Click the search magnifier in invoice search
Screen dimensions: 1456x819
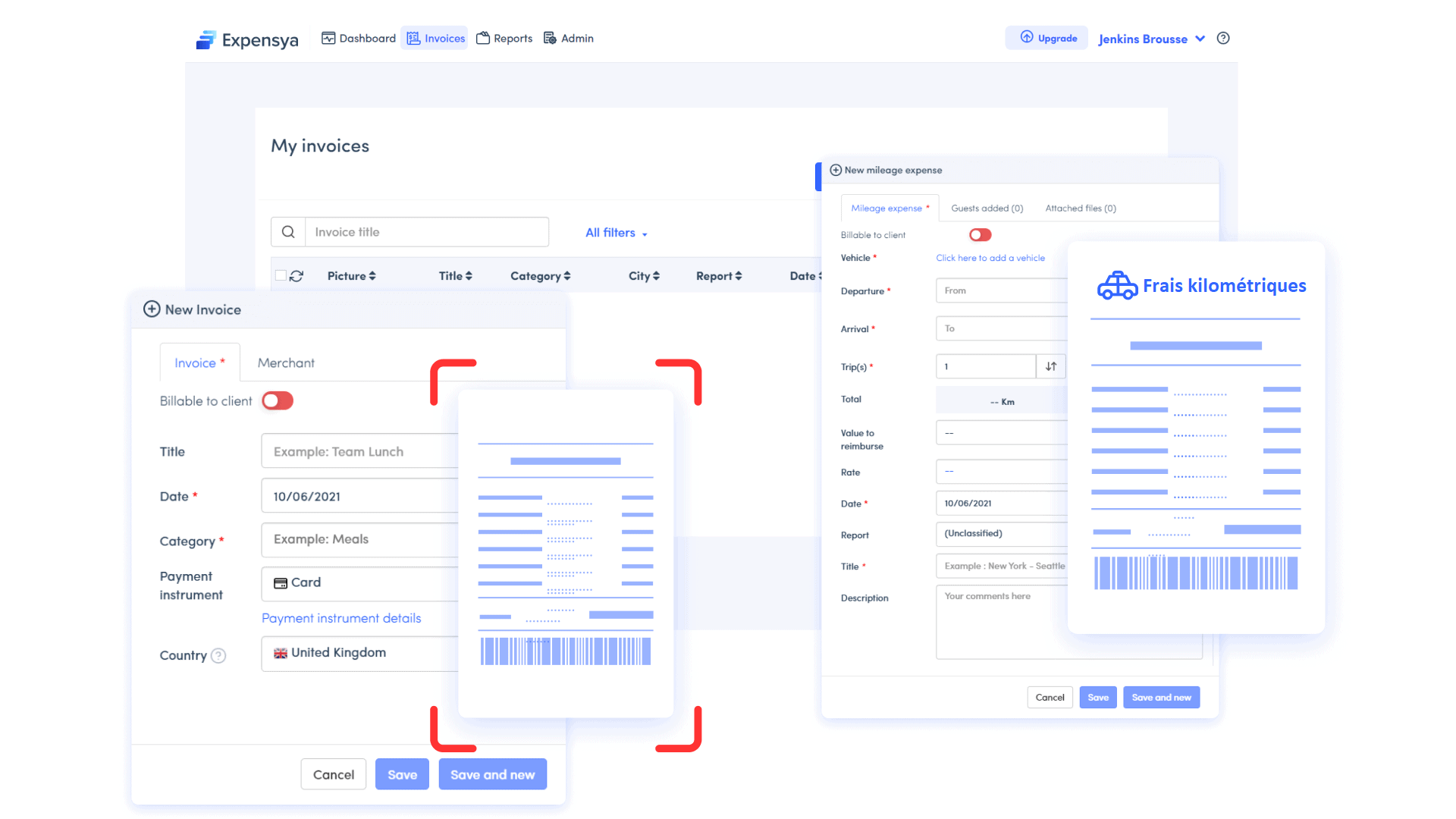pyautogui.click(x=288, y=231)
